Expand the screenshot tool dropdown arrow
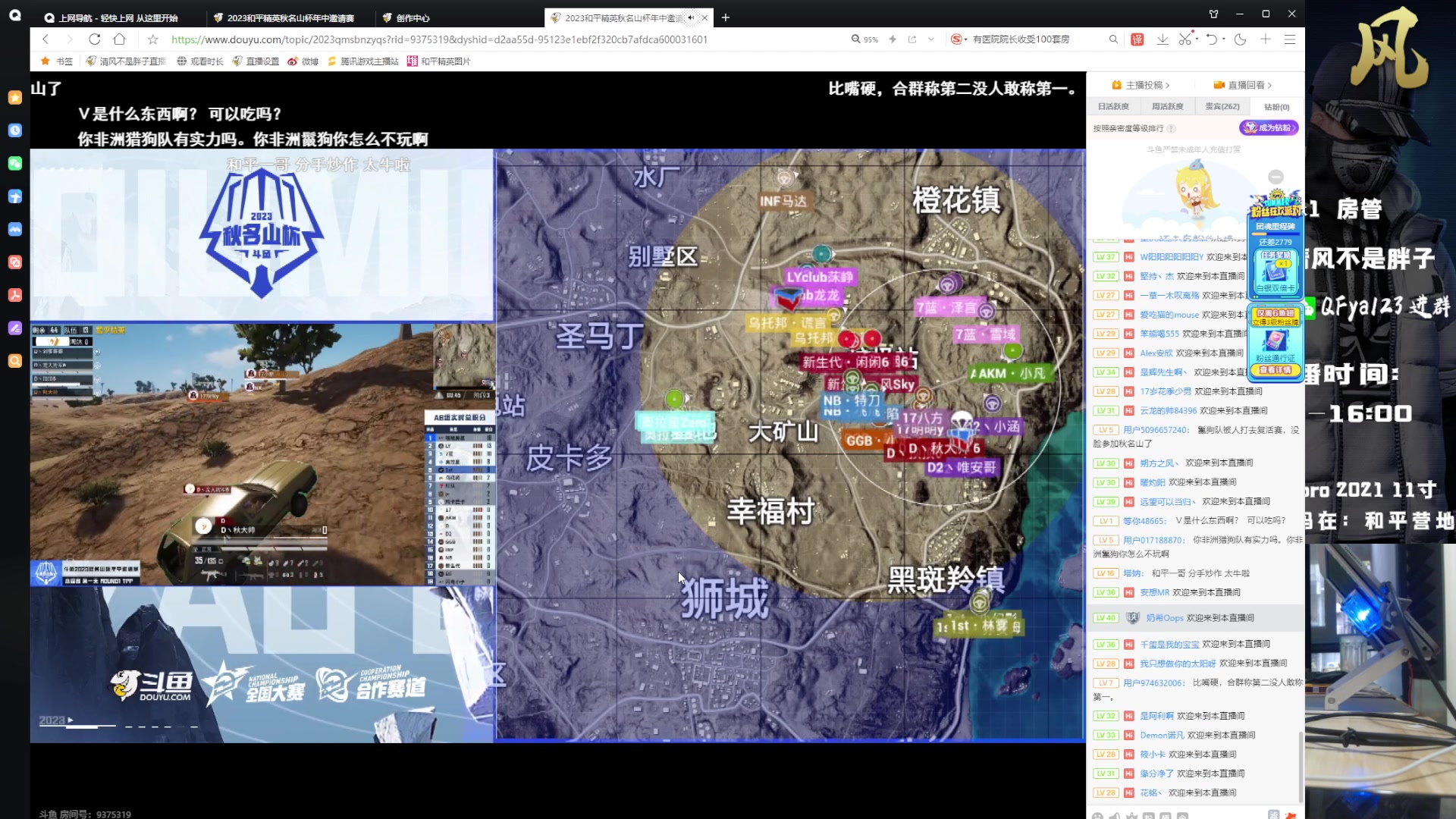1456x819 pixels. (1197, 39)
